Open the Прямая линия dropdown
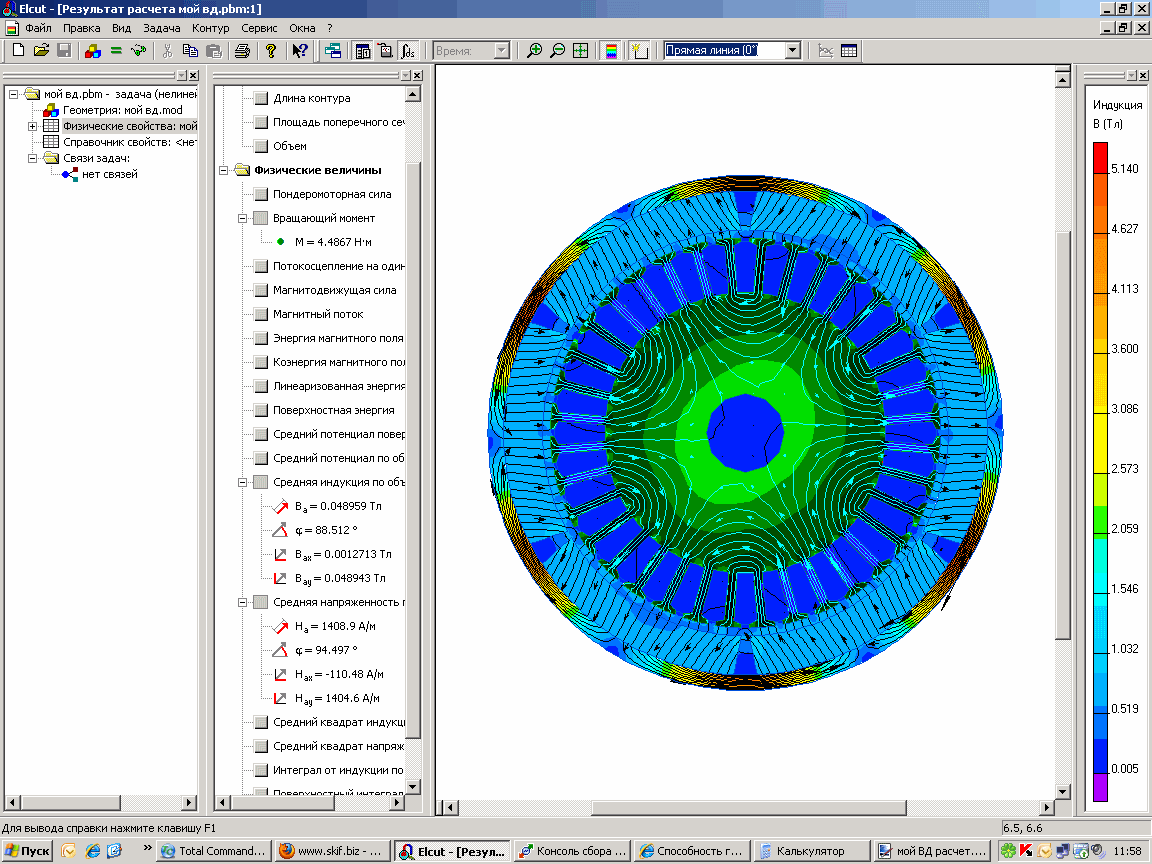This screenshot has height=864, width=1152. pyautogui.click(x=793, y=51)
